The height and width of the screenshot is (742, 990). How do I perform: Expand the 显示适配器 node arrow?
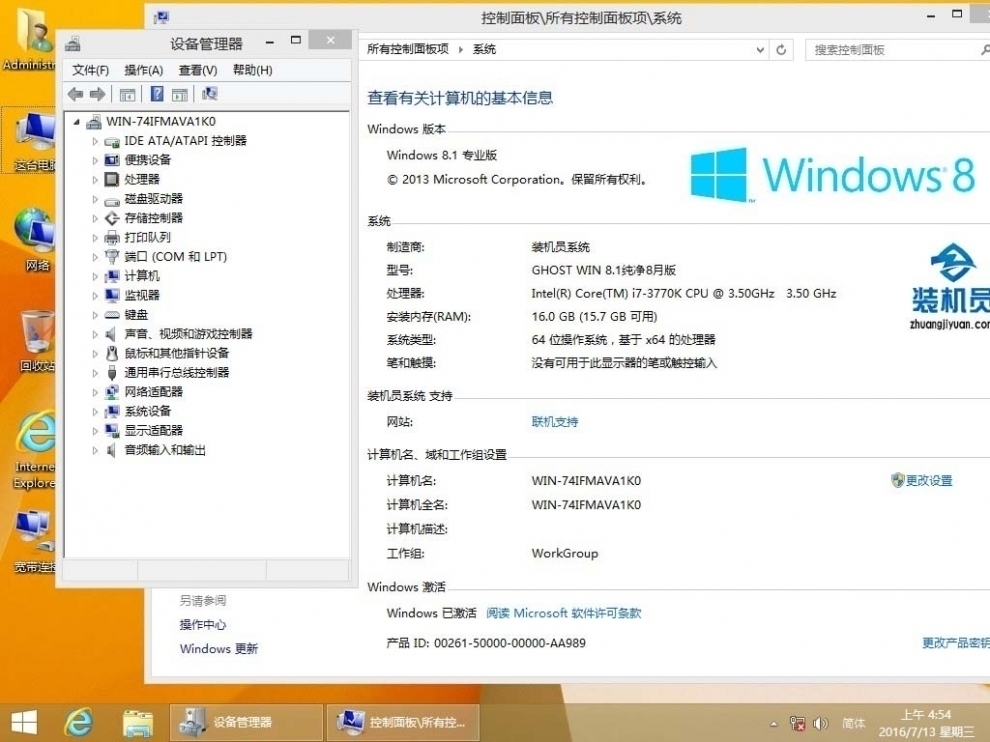[x=96, y=431]
